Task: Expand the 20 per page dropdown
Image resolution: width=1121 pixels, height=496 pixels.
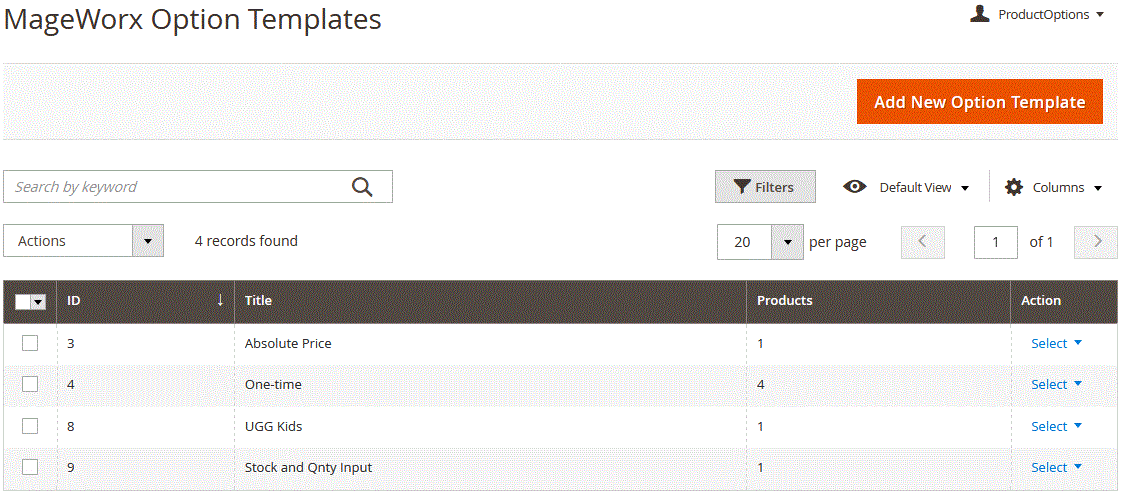Action: pos(766,242)
